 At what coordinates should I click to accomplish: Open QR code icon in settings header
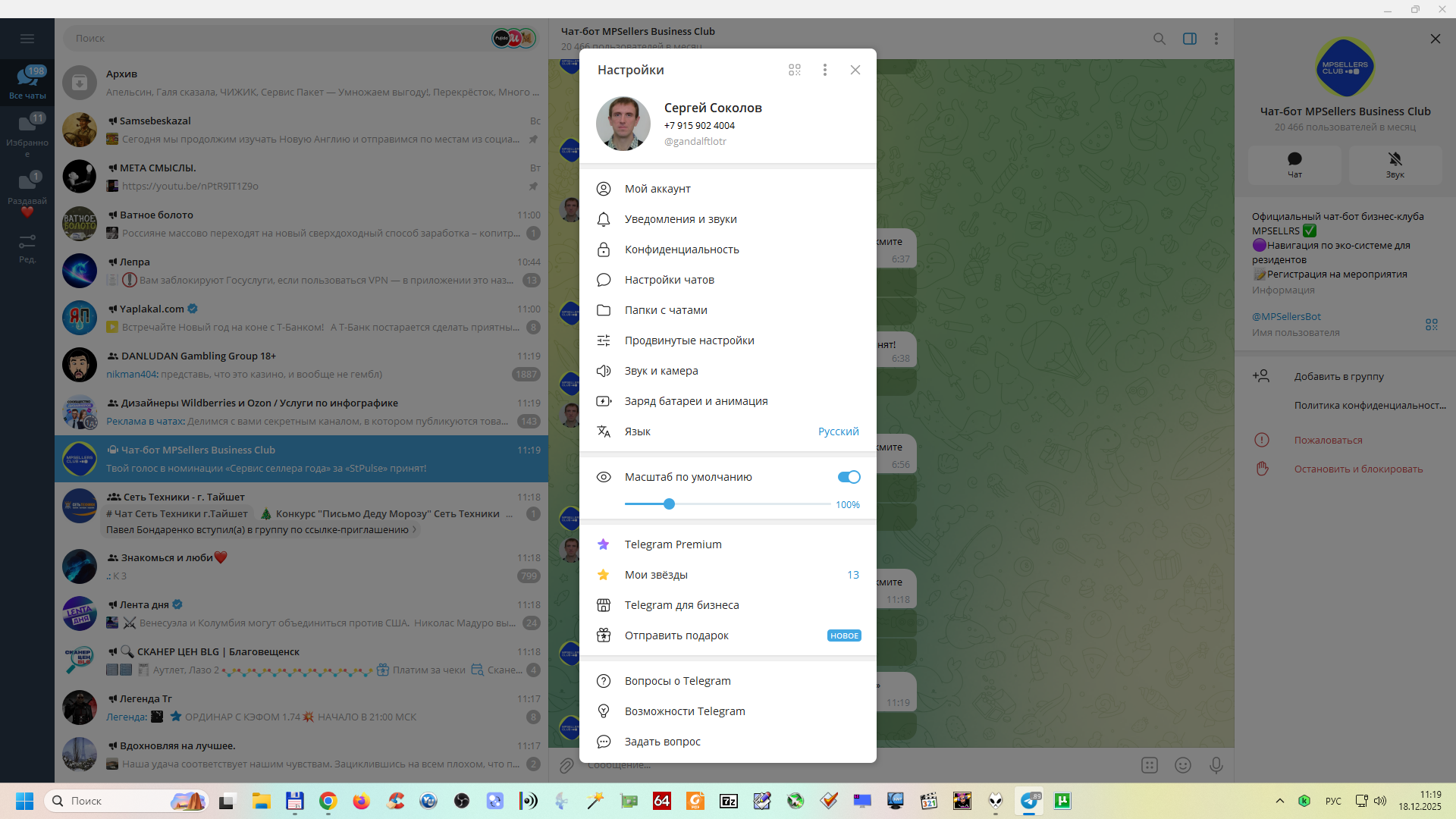[x=794, y=70]
